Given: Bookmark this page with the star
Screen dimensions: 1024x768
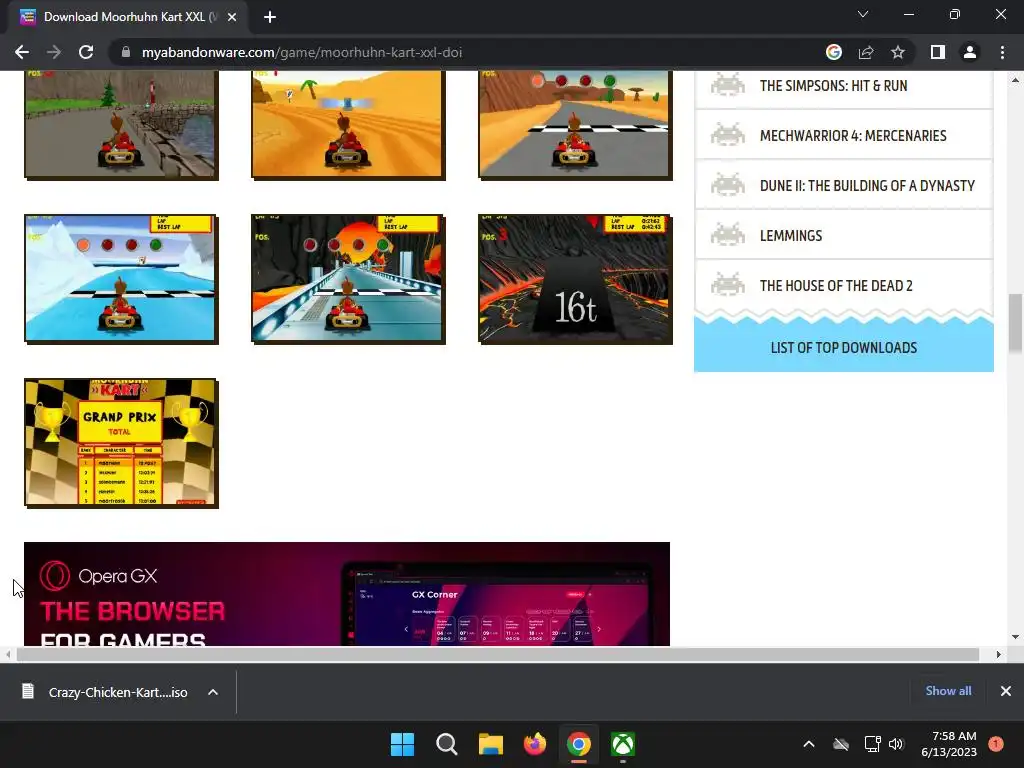Looking at the screenshot, I should 898,52.
